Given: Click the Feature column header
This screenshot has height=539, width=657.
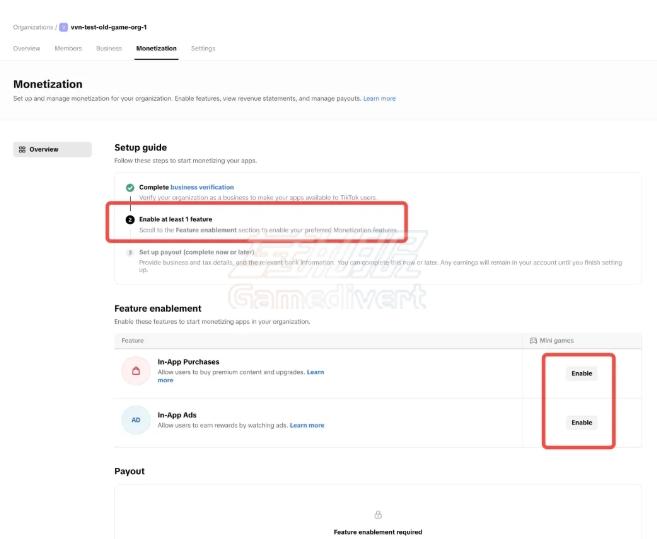Looking at the screenshot, I should (132, 341).
